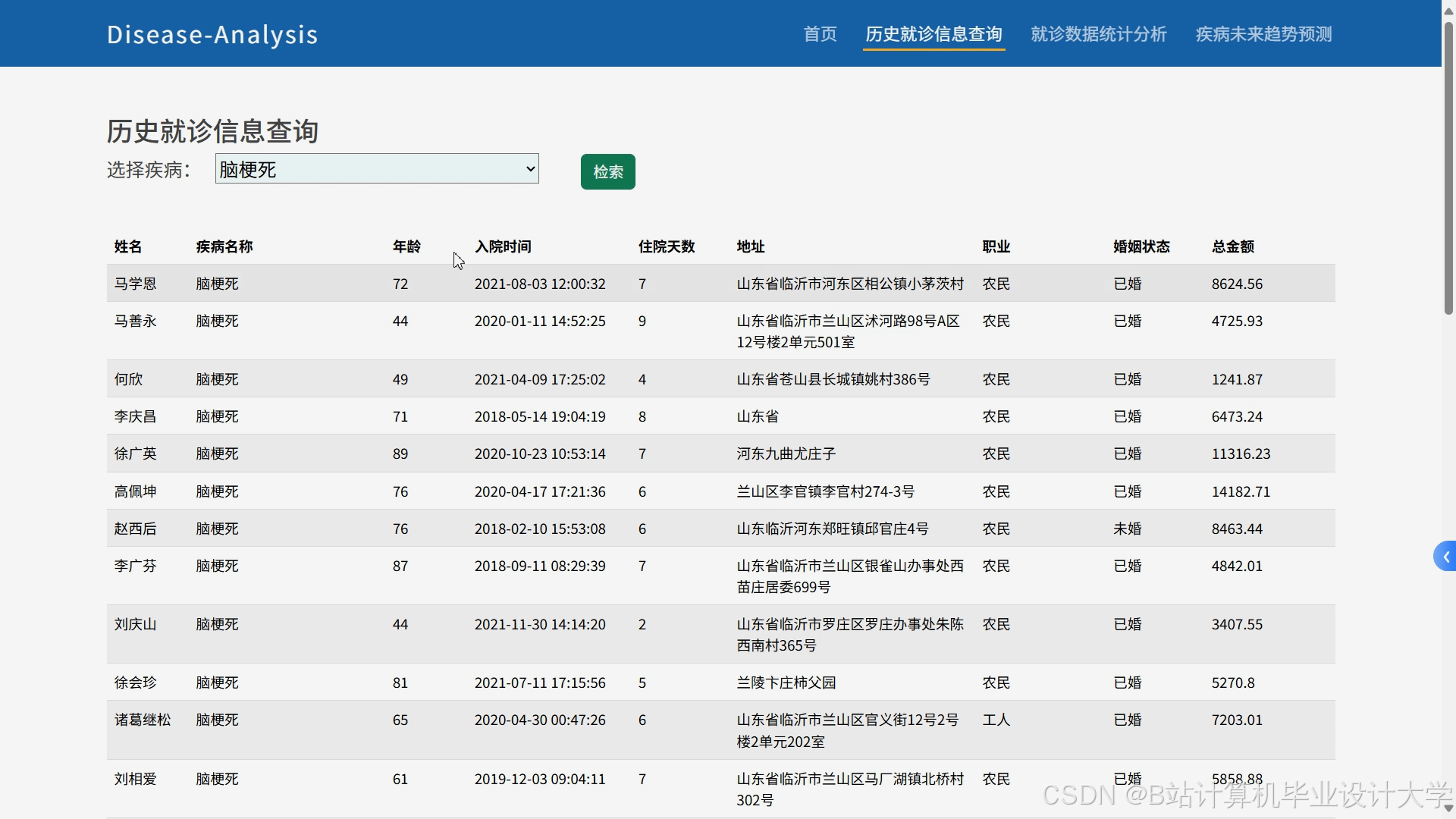Click the blue side-panel expand arrow
The height and width of the screenshot is (819, 1456).
1445,557
